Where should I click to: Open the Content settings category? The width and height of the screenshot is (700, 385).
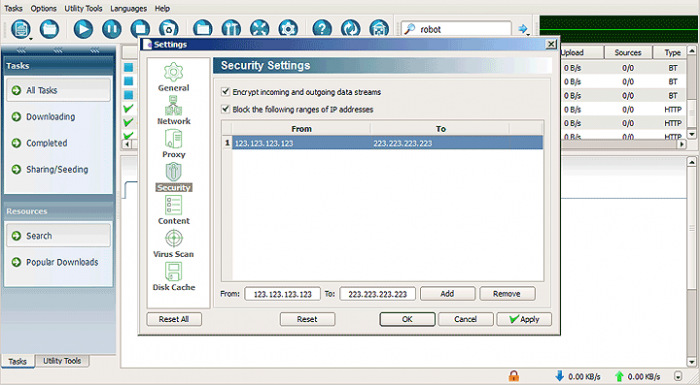click(174, 210)
